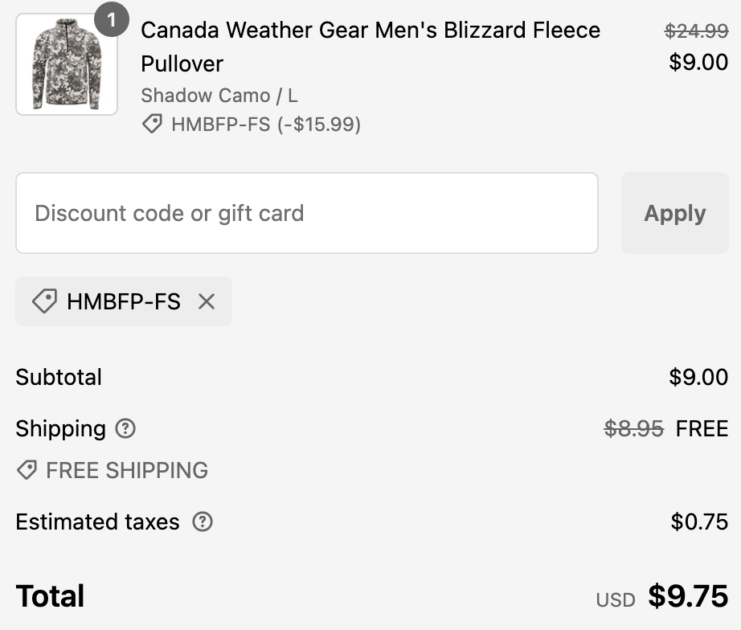Screen dimensions: 741x630
Task: Click the tag icon in HMBFP-FS chip
Action: 44,302
